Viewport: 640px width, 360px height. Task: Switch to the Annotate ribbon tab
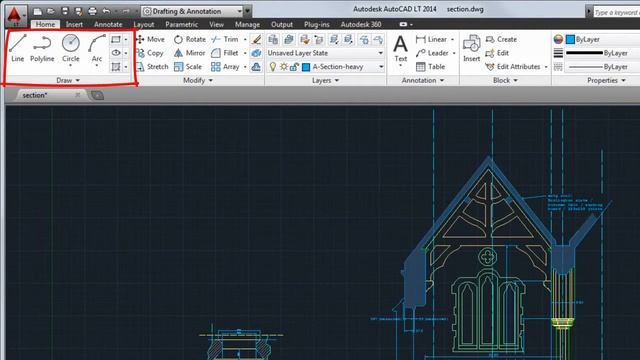coord(108,24)
